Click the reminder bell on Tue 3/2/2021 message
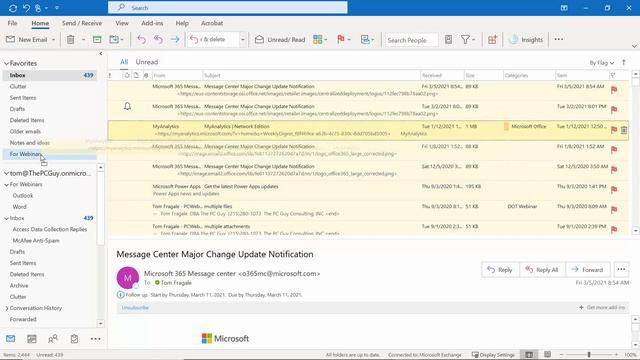The width and height of the screenshot is (640, 360). pyautogui.click(x=127, y=107)
